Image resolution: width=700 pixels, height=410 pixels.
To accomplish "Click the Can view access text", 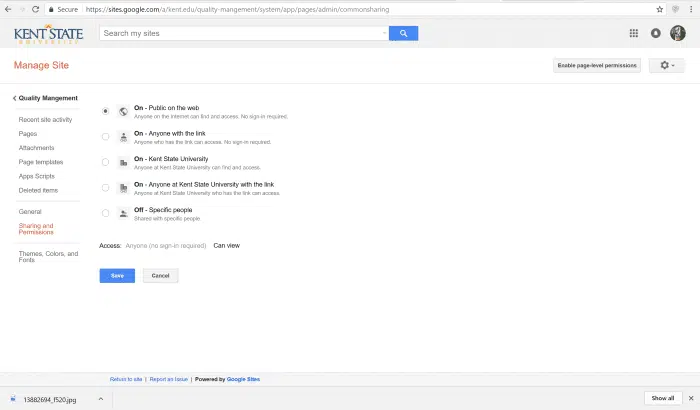I will coord(226,246).
